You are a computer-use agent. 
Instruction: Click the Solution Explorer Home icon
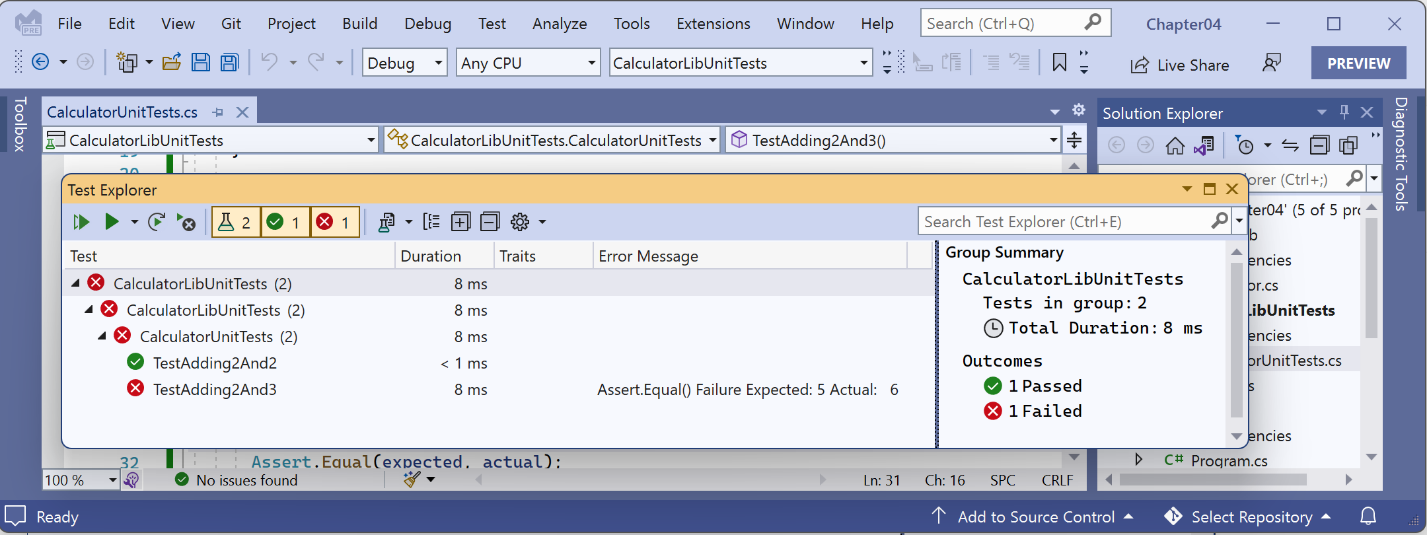[x=1175, y=146]
